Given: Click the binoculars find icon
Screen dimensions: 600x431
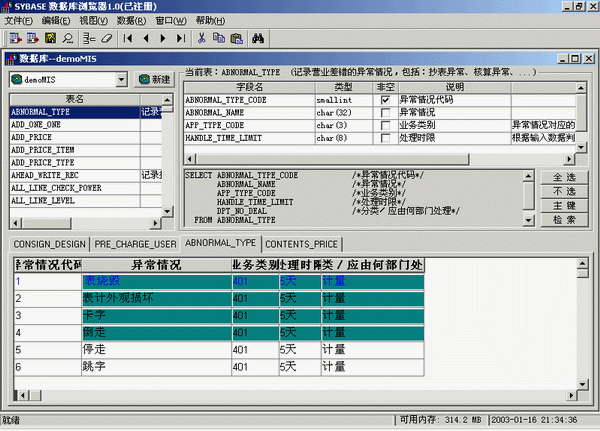Looking at the screenshot, I should tap(257, 38).
